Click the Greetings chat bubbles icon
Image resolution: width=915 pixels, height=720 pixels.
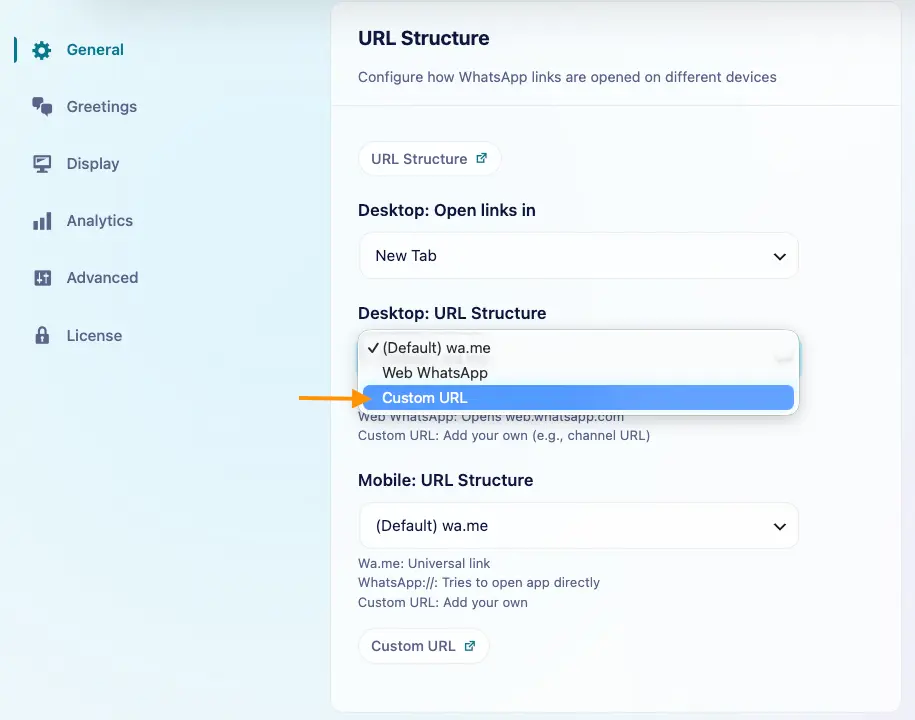[x=42, y=107]
